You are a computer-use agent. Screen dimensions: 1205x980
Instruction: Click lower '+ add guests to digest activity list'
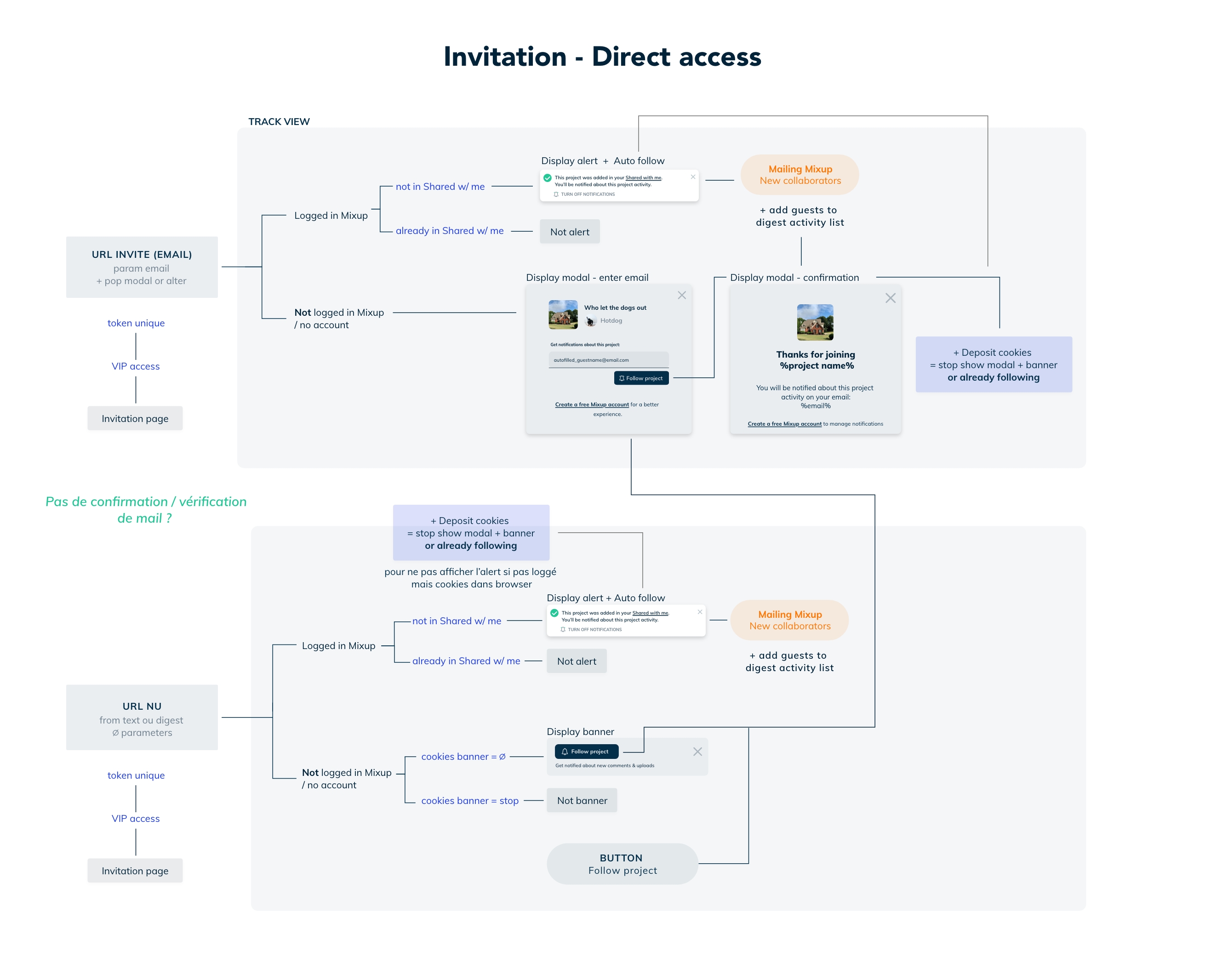click(x=789, y=661)
